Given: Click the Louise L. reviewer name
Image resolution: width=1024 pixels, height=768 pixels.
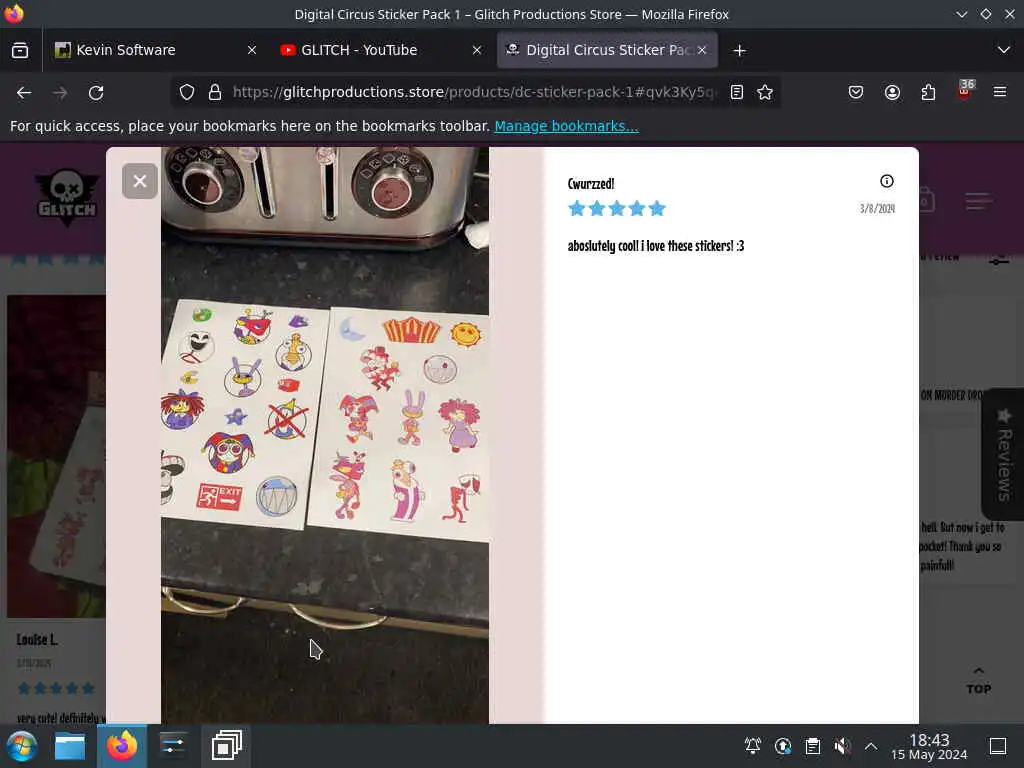Looking at the screenshot, I should [x=37, y=640].
